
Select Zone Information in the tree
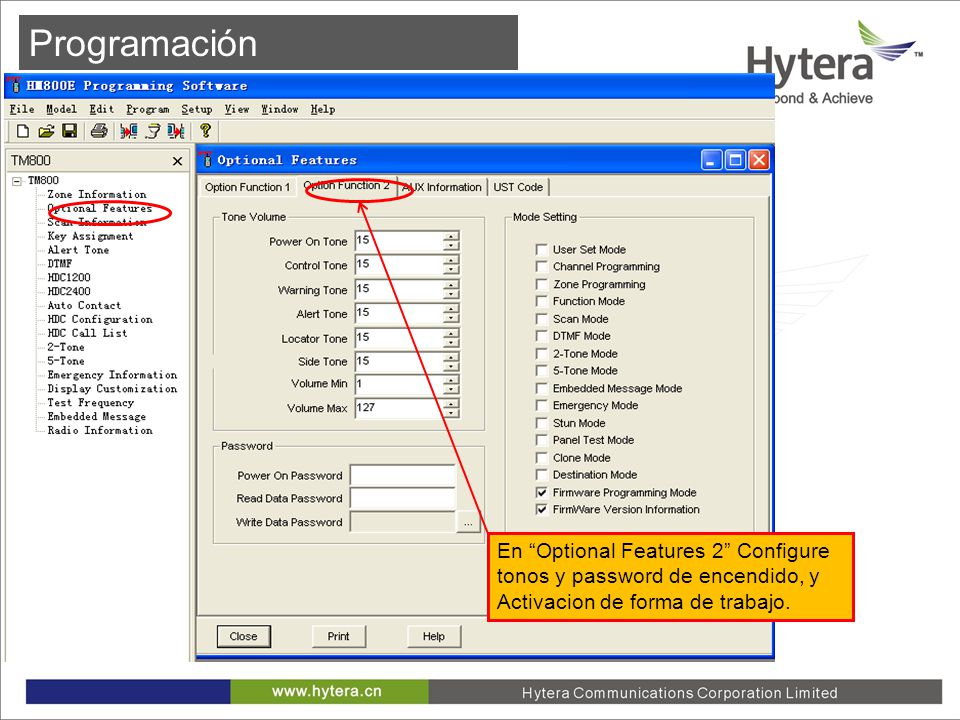(x=97, y=195)
